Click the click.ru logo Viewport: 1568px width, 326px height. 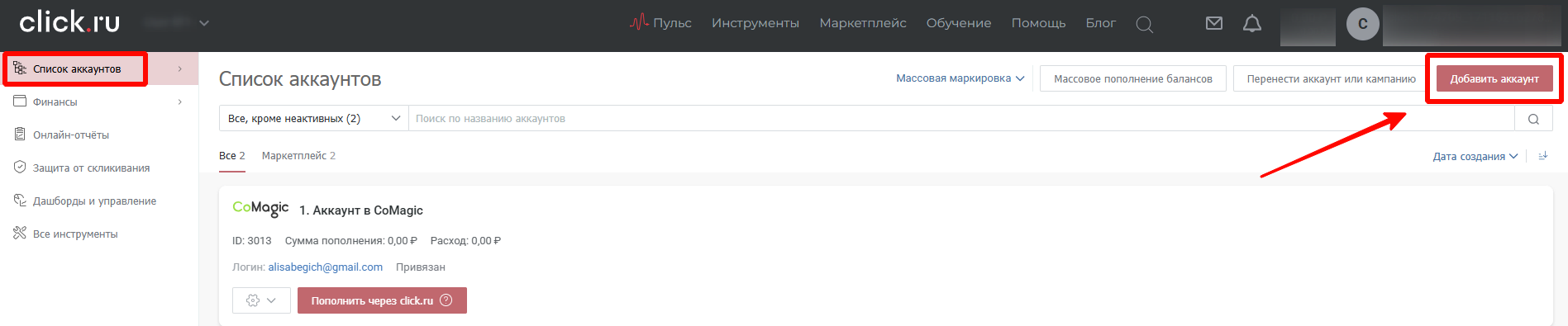[x=69, y=22]
